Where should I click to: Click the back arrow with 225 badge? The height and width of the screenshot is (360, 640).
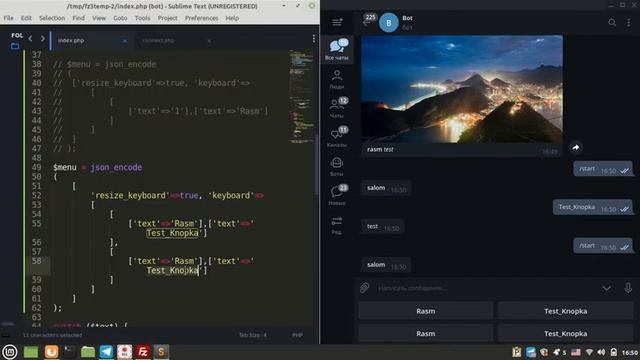point(367,21)
